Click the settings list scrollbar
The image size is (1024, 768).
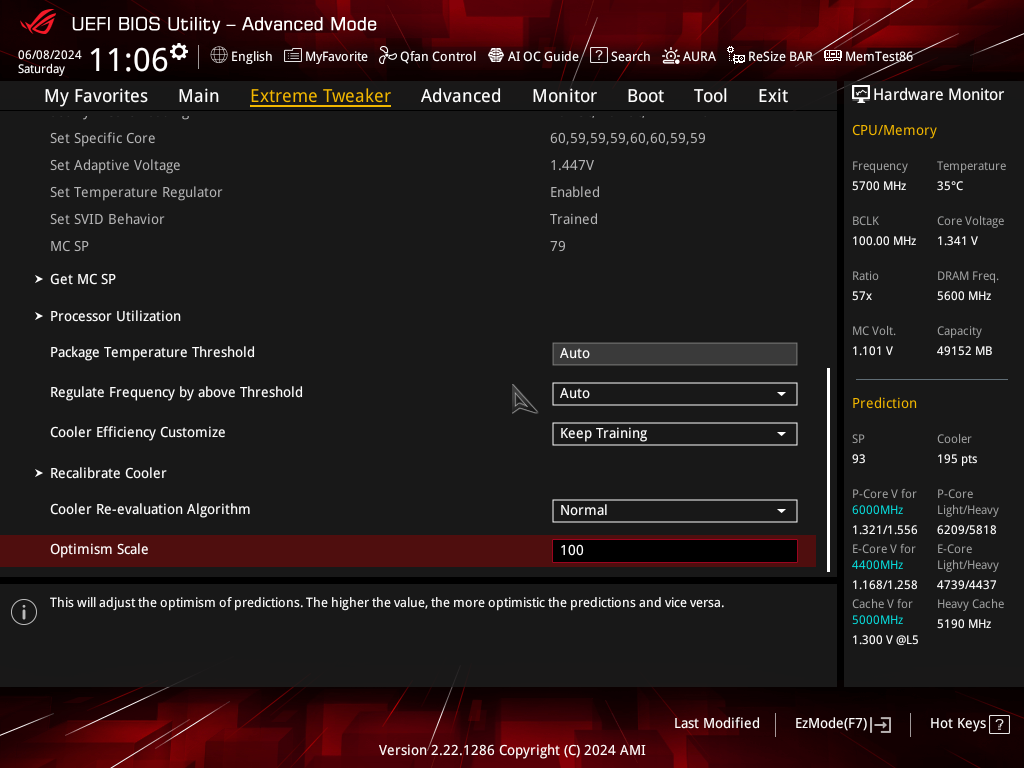click(x=829, y=470)
